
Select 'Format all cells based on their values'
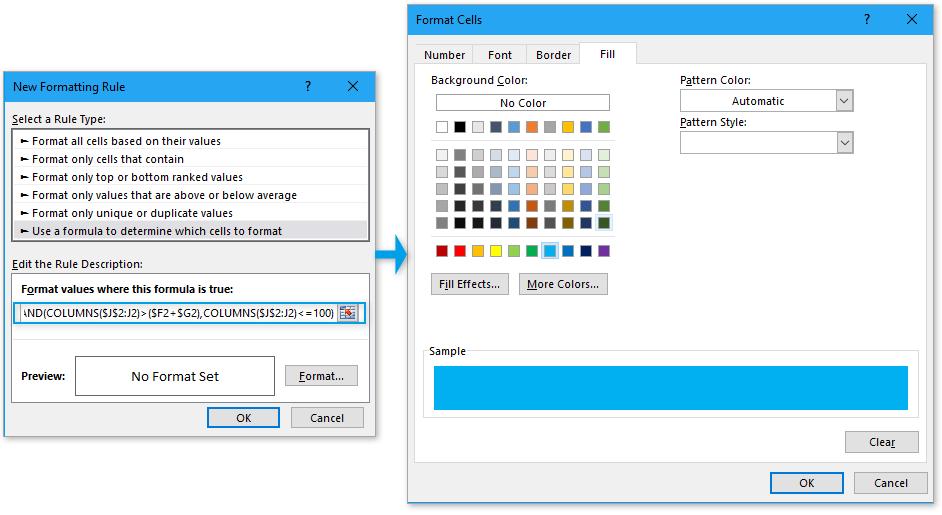[x=190, y=141]
